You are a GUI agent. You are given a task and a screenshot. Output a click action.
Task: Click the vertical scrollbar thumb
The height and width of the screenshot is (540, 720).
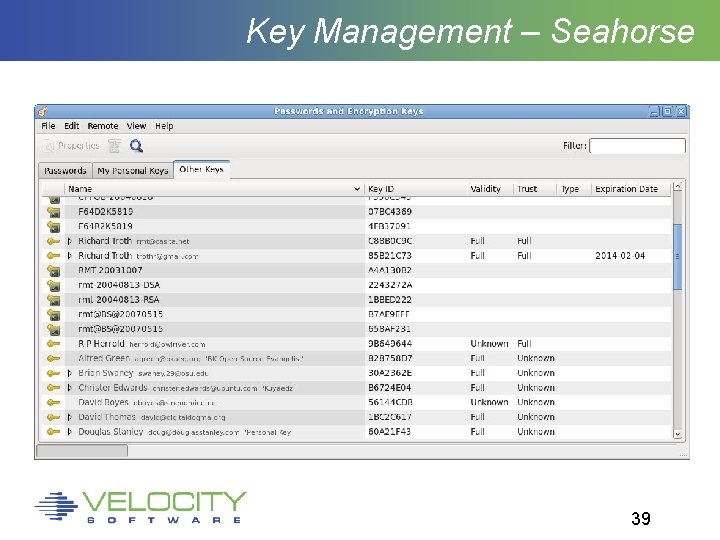pyautogui.click(x=678, y=257)
